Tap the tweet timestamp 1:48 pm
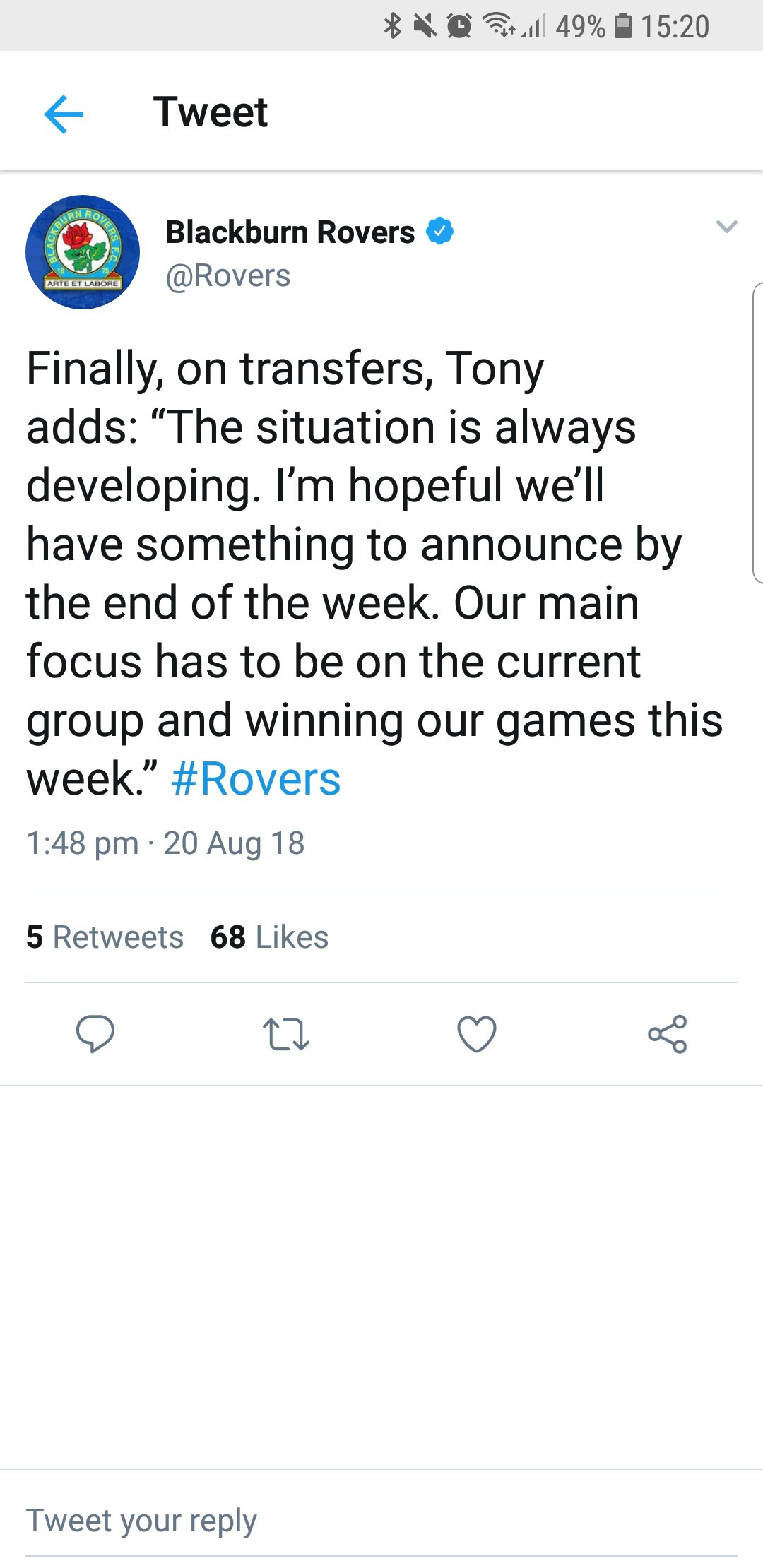The width and height of the screenshot is (763, 1568). point(82,843)
